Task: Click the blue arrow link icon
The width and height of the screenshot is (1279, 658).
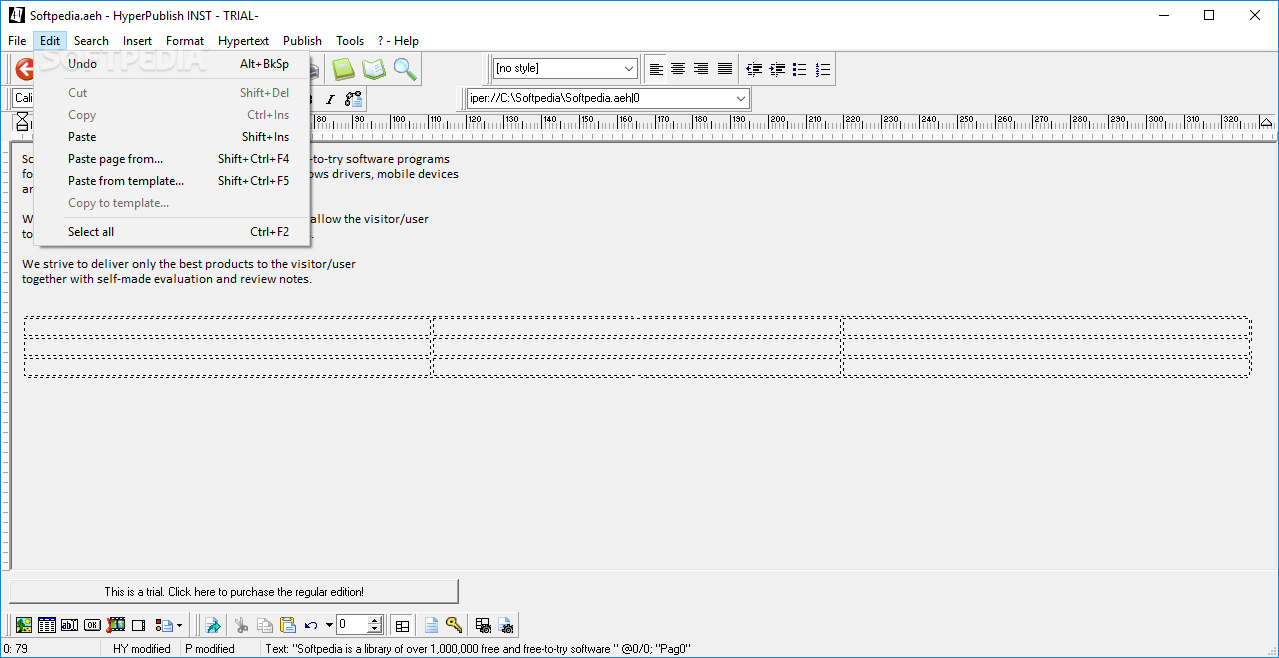Action: 213,625
